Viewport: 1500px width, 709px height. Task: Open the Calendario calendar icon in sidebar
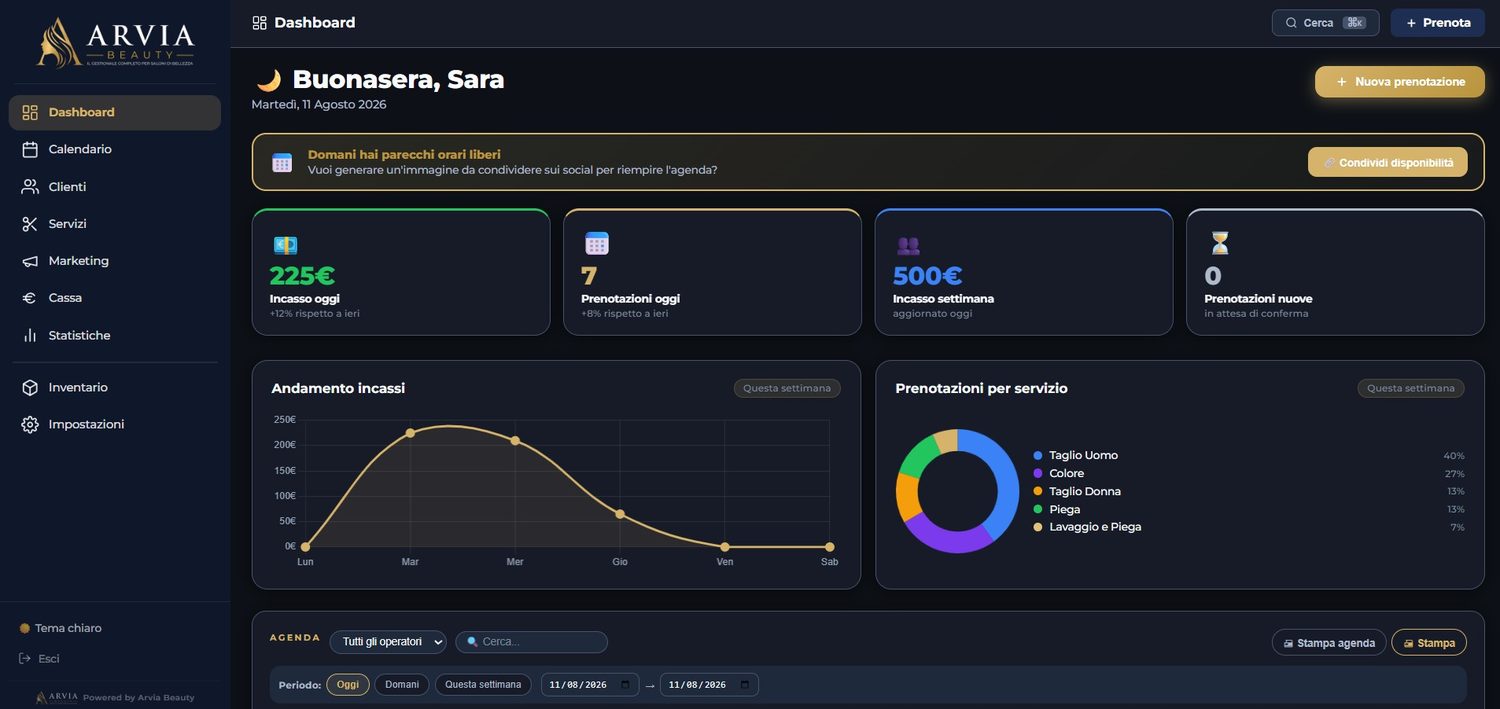[x=30, y=149]
